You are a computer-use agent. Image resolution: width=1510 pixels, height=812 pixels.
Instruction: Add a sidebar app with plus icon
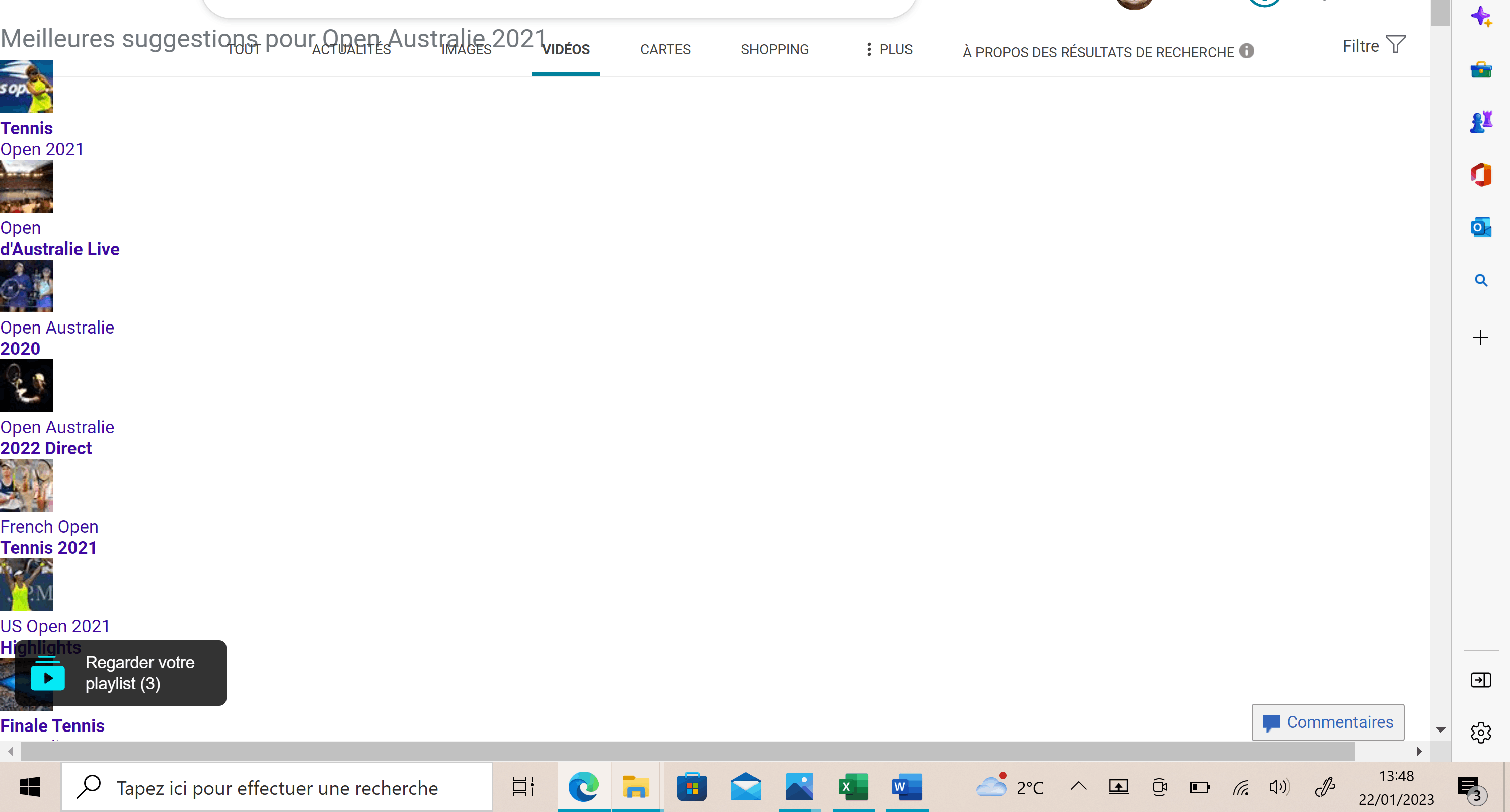coord(1480,338)
